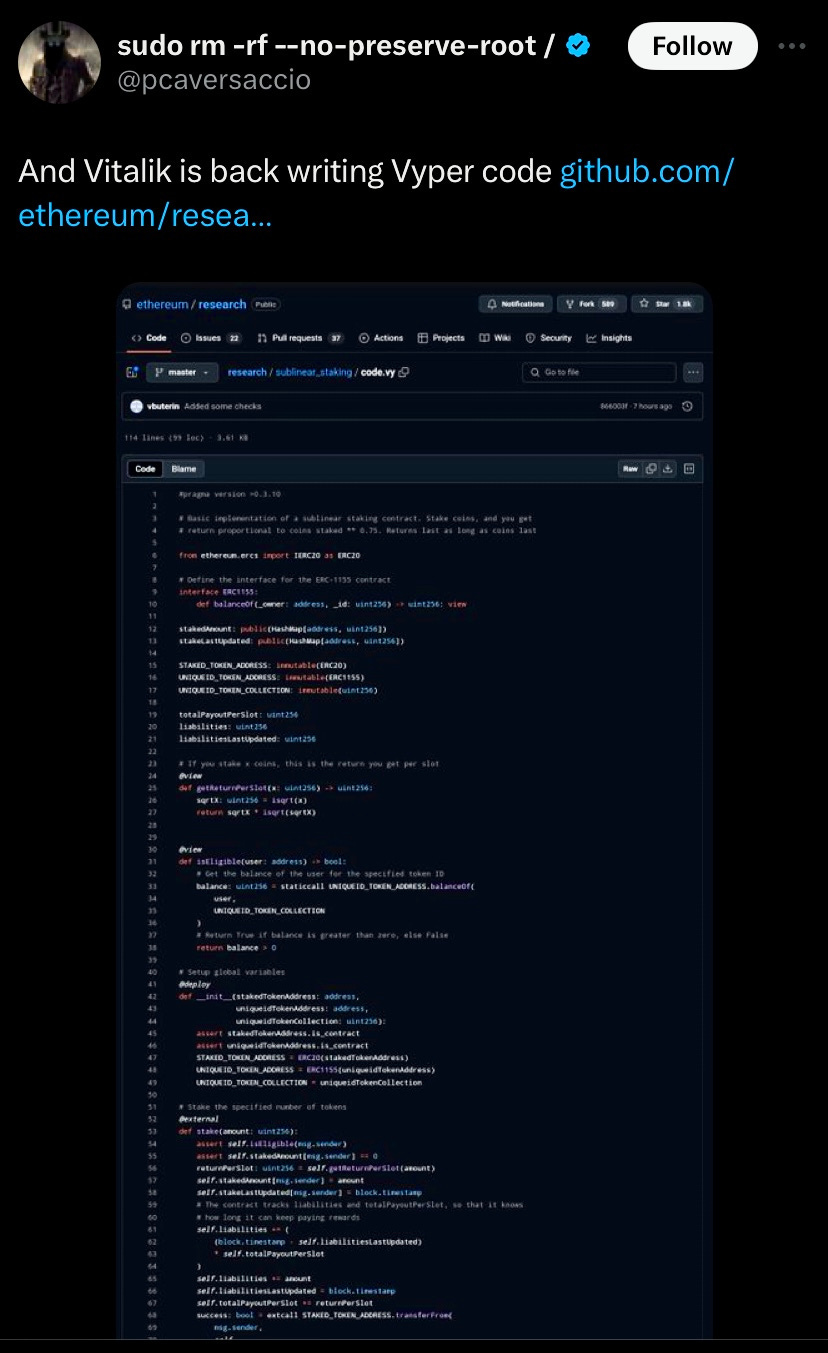Open the tweet's three-dot more menu
The image size is (828, 1353).
tap(791, 46)
